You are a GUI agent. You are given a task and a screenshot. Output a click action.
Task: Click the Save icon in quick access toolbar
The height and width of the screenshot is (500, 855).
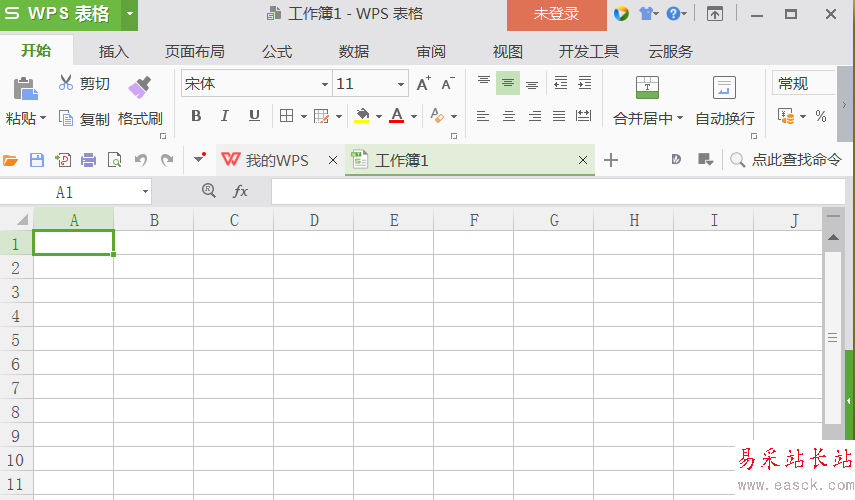[37, 160]
